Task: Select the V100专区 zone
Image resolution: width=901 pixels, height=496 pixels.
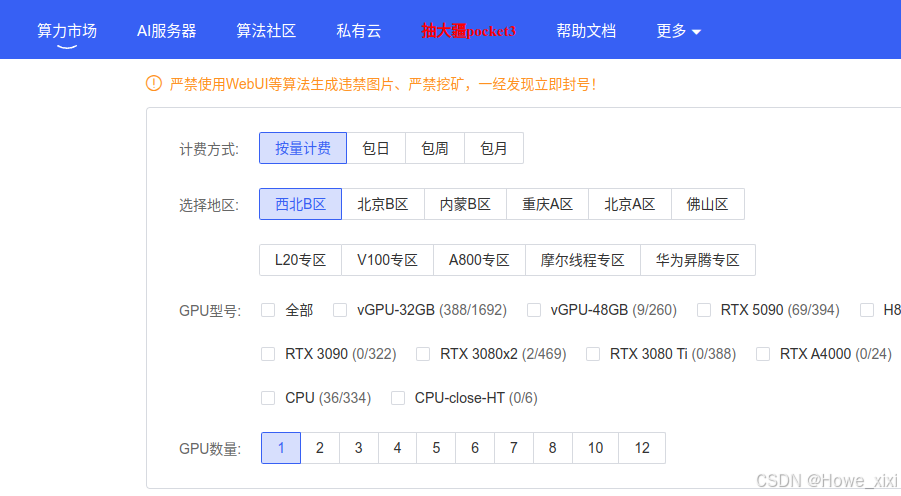Action: [387, 260]
